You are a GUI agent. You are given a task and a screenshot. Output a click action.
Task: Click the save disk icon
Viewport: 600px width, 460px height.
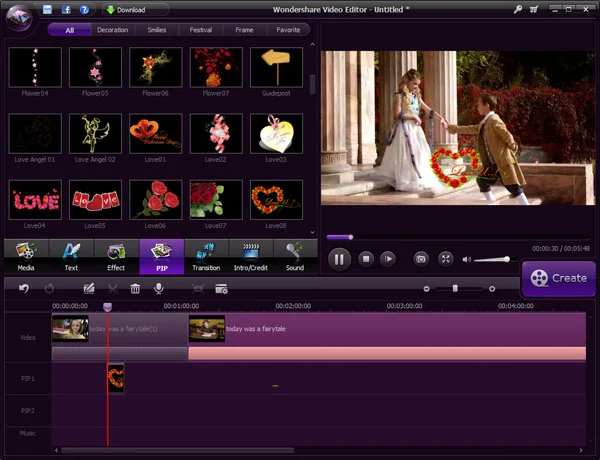[x=49, y=9]
